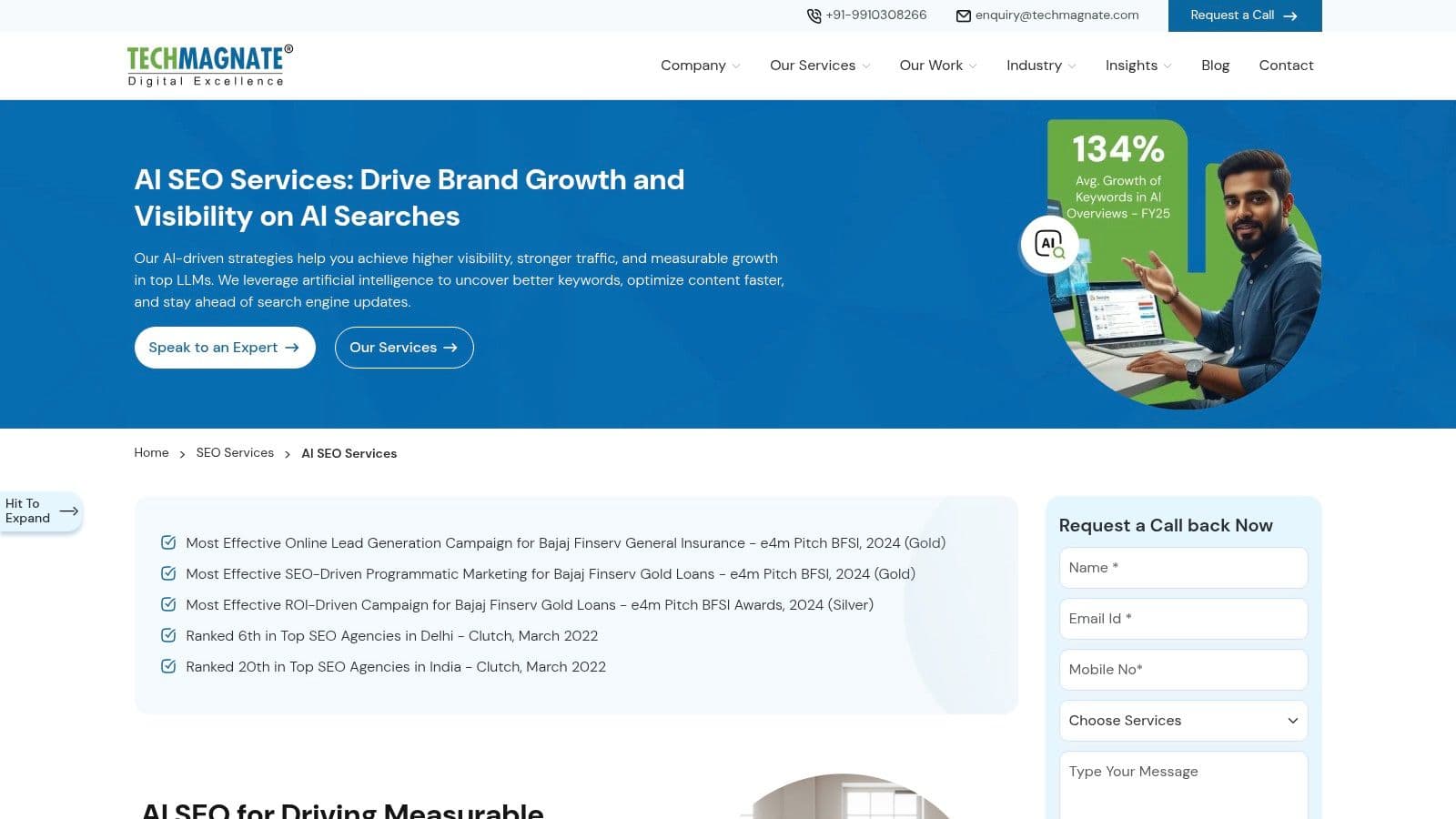Click the breadcrumb chevron after SEO Services

pos(288,454)
